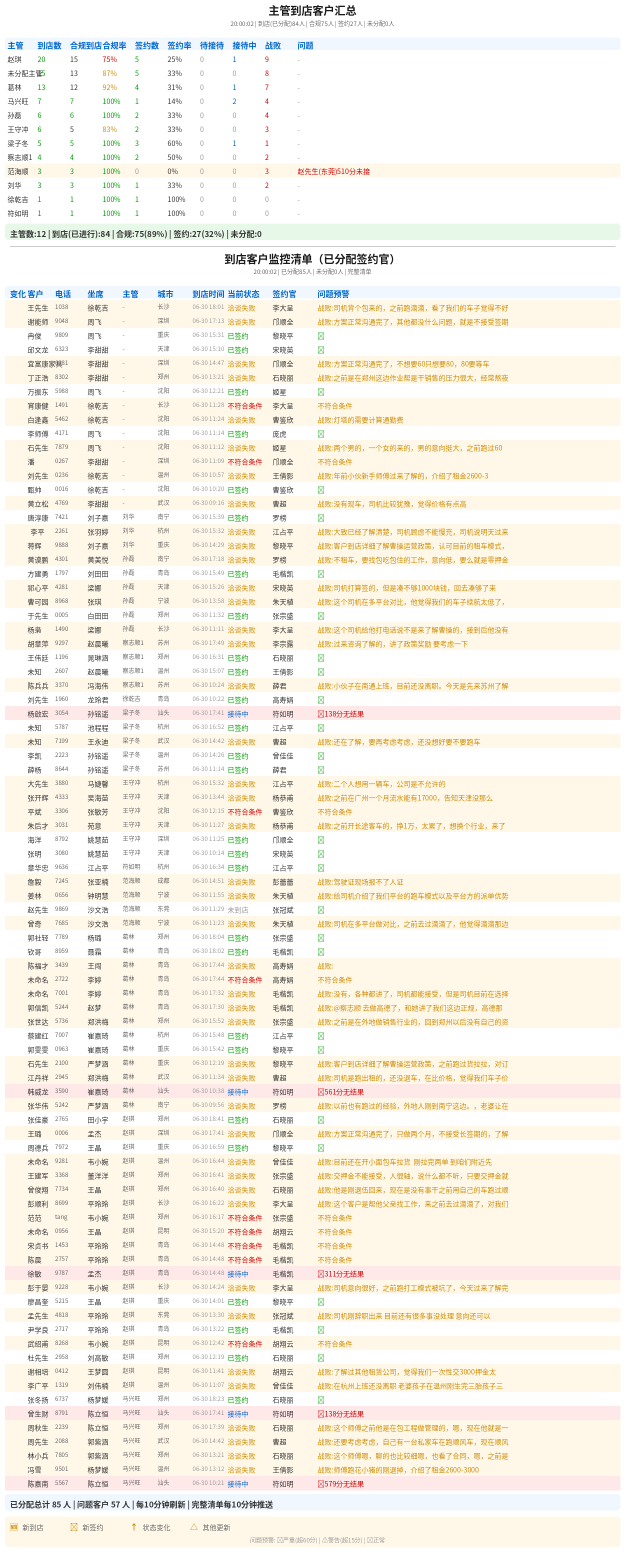
Task: Click the status icon in 尹学良's 问题预警 cell
Action: pos(320,1330)
